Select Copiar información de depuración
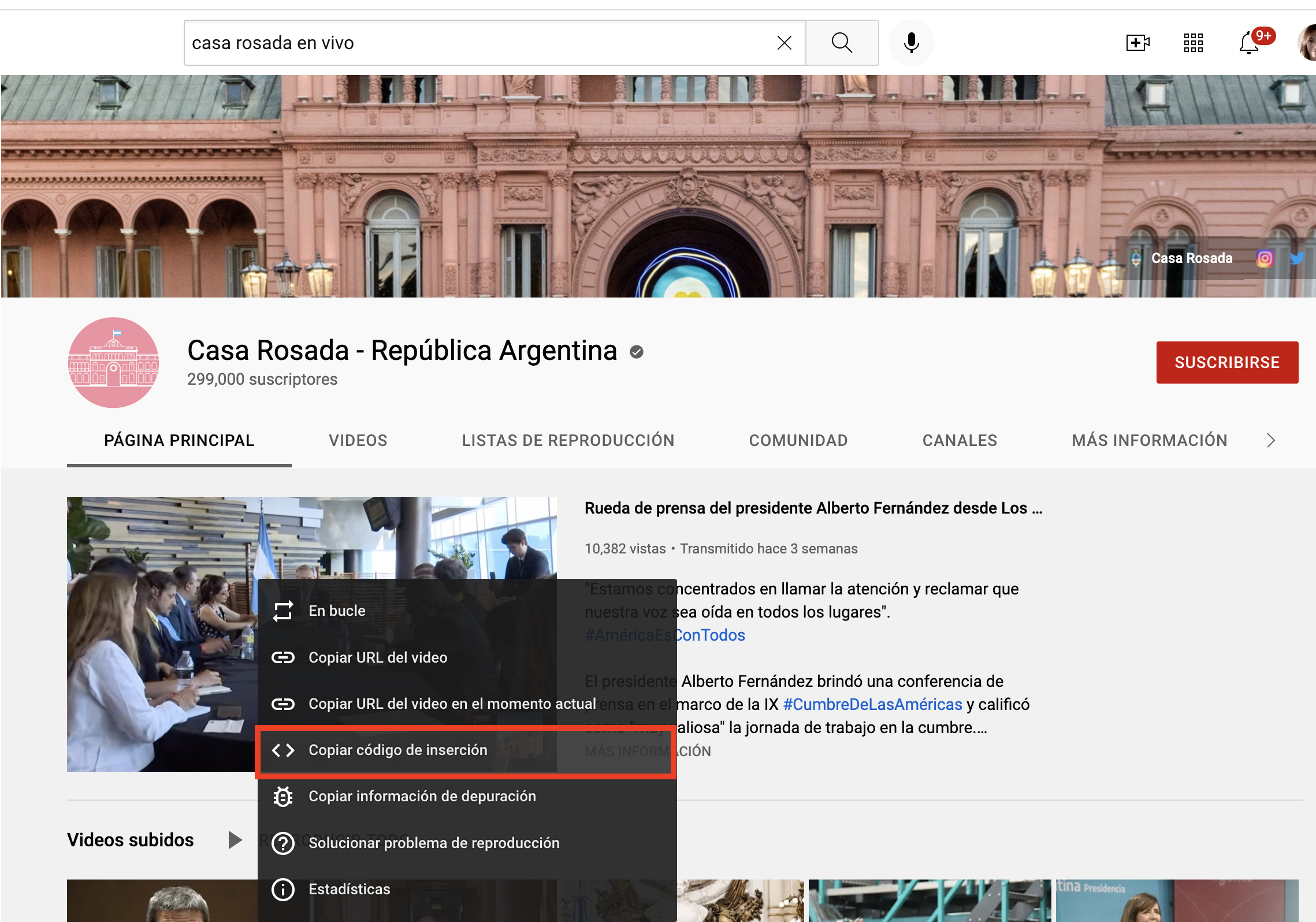The width and height of the screenshot is (1316, 922). coord(422,796)
